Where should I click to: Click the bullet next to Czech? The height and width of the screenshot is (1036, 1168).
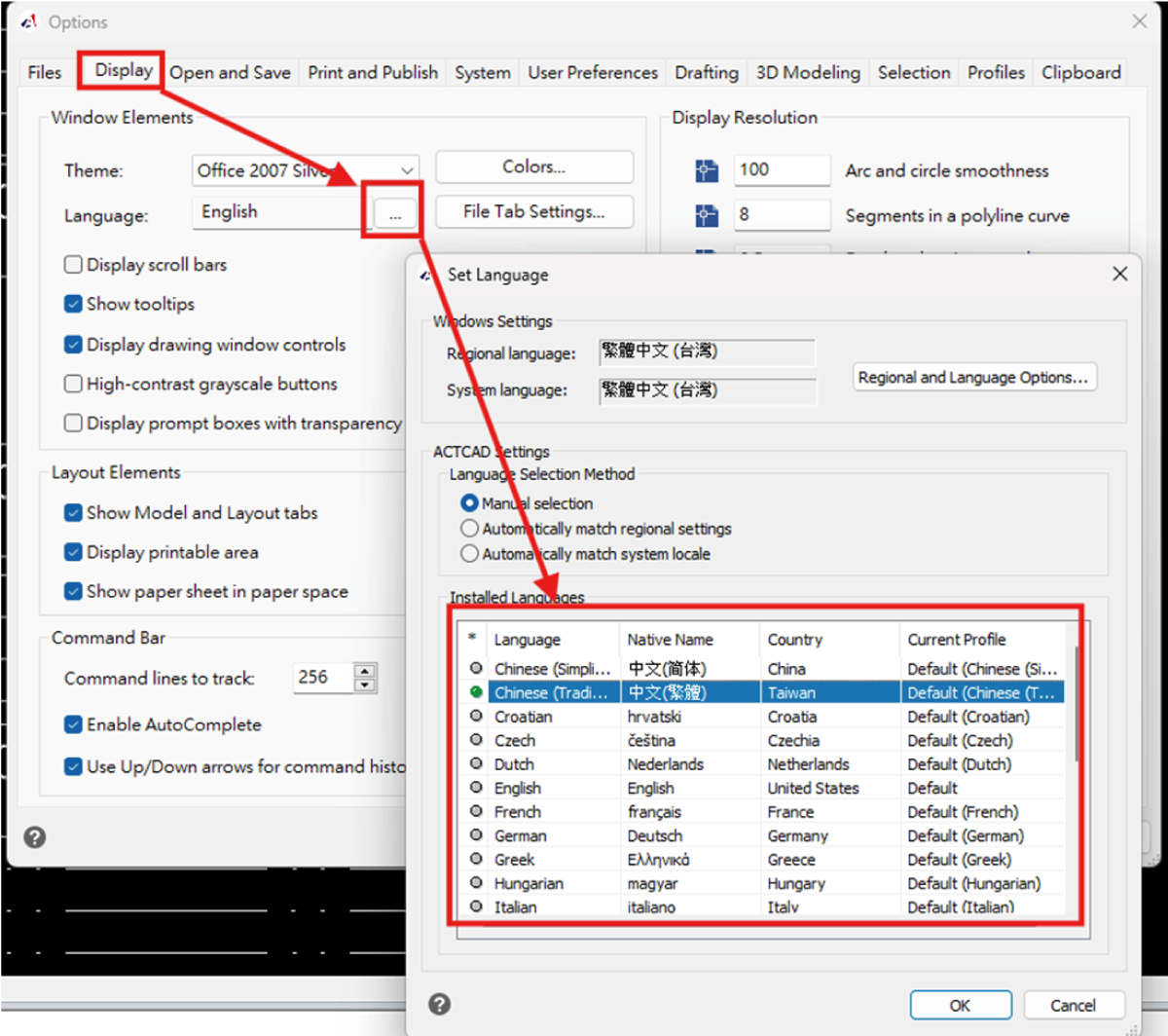[x=476, y=740]
